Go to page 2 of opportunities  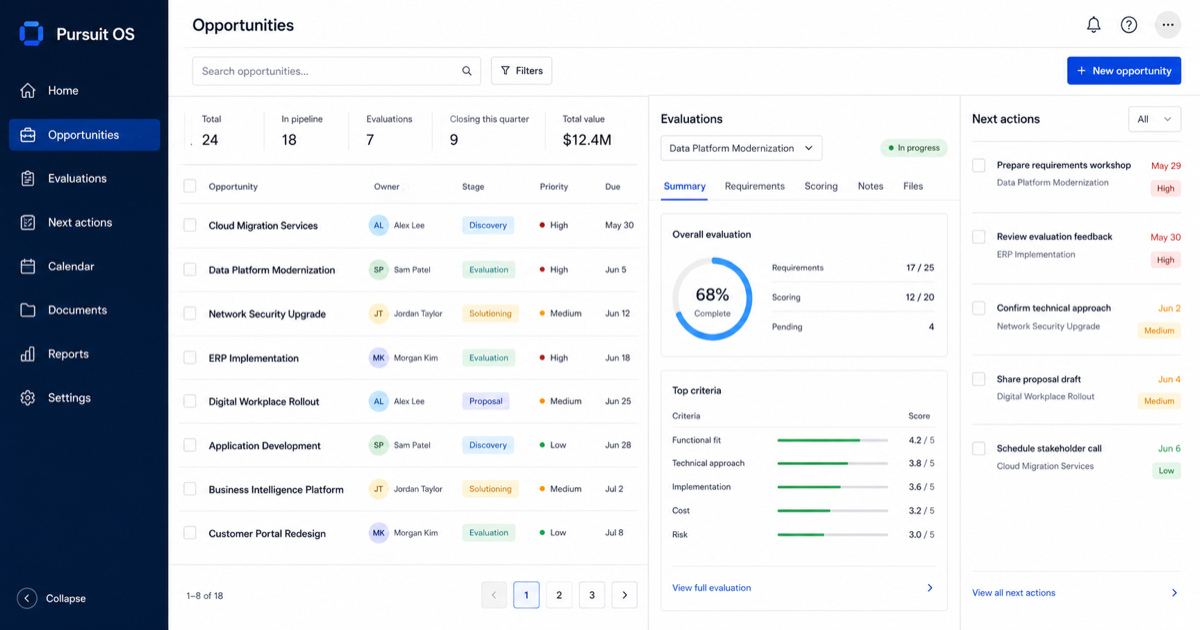pyautogui.click(x=559, y=596)
